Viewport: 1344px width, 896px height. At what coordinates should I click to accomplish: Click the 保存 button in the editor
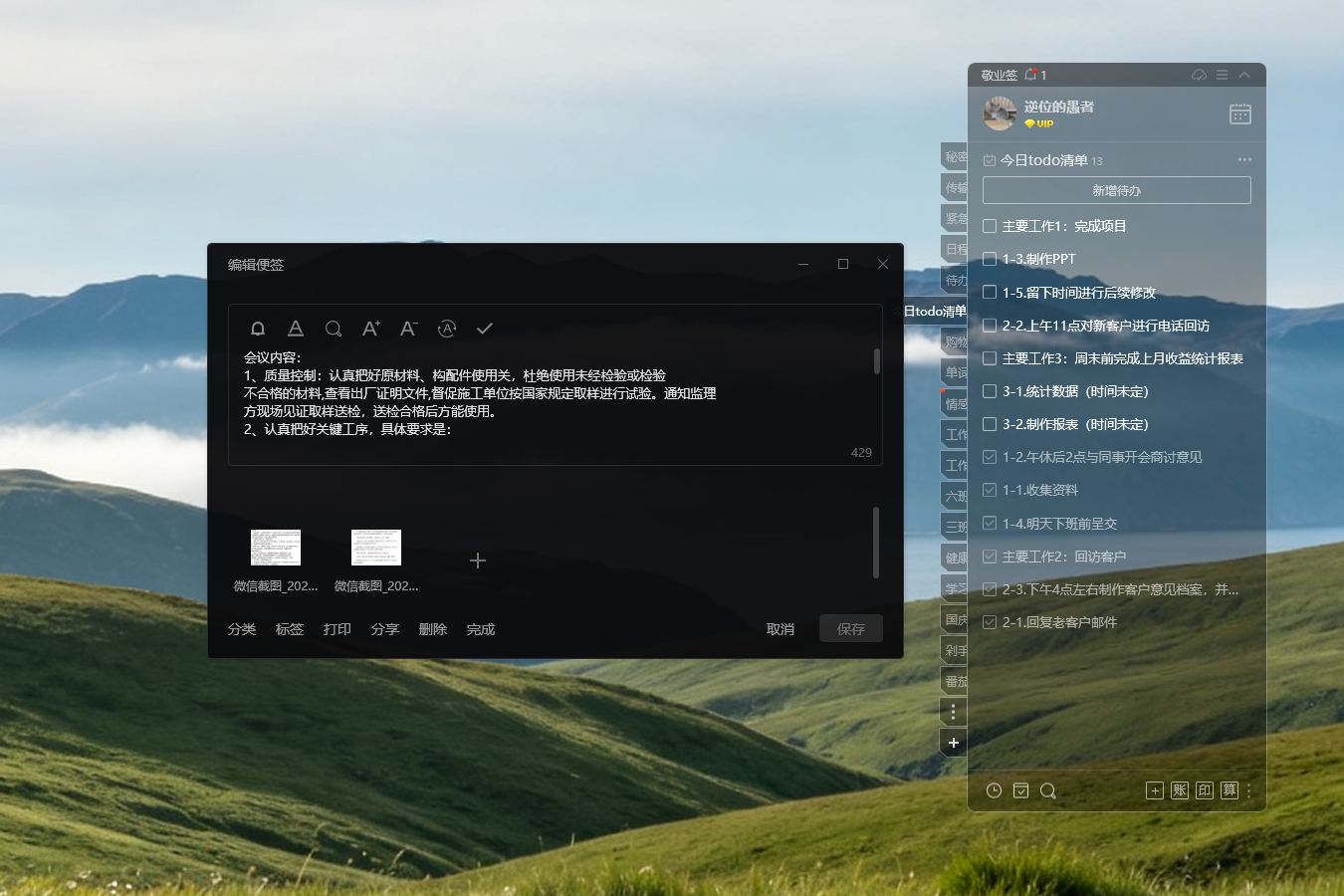pyautogui.click(x=851, y=629)
